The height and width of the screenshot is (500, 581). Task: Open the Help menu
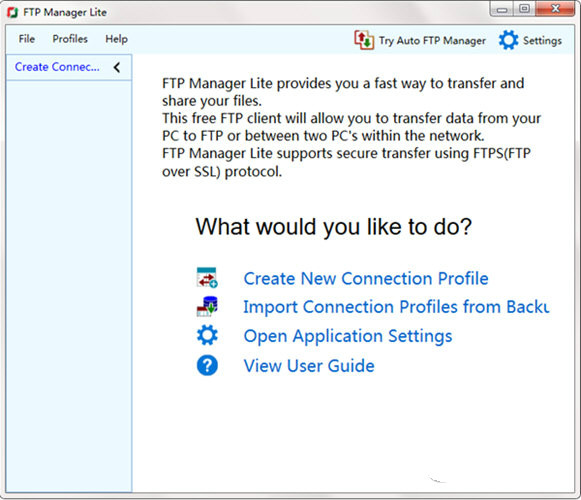click(116, 39)
